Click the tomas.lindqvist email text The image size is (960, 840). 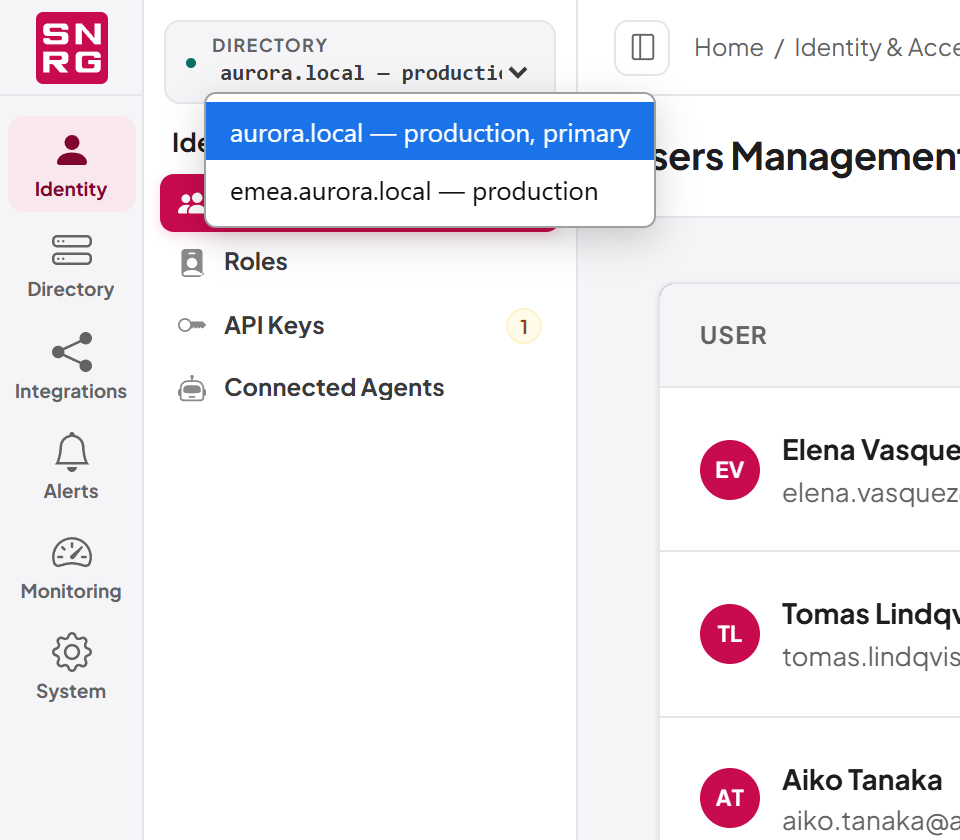pyautogui.click(x=871, y=658)
